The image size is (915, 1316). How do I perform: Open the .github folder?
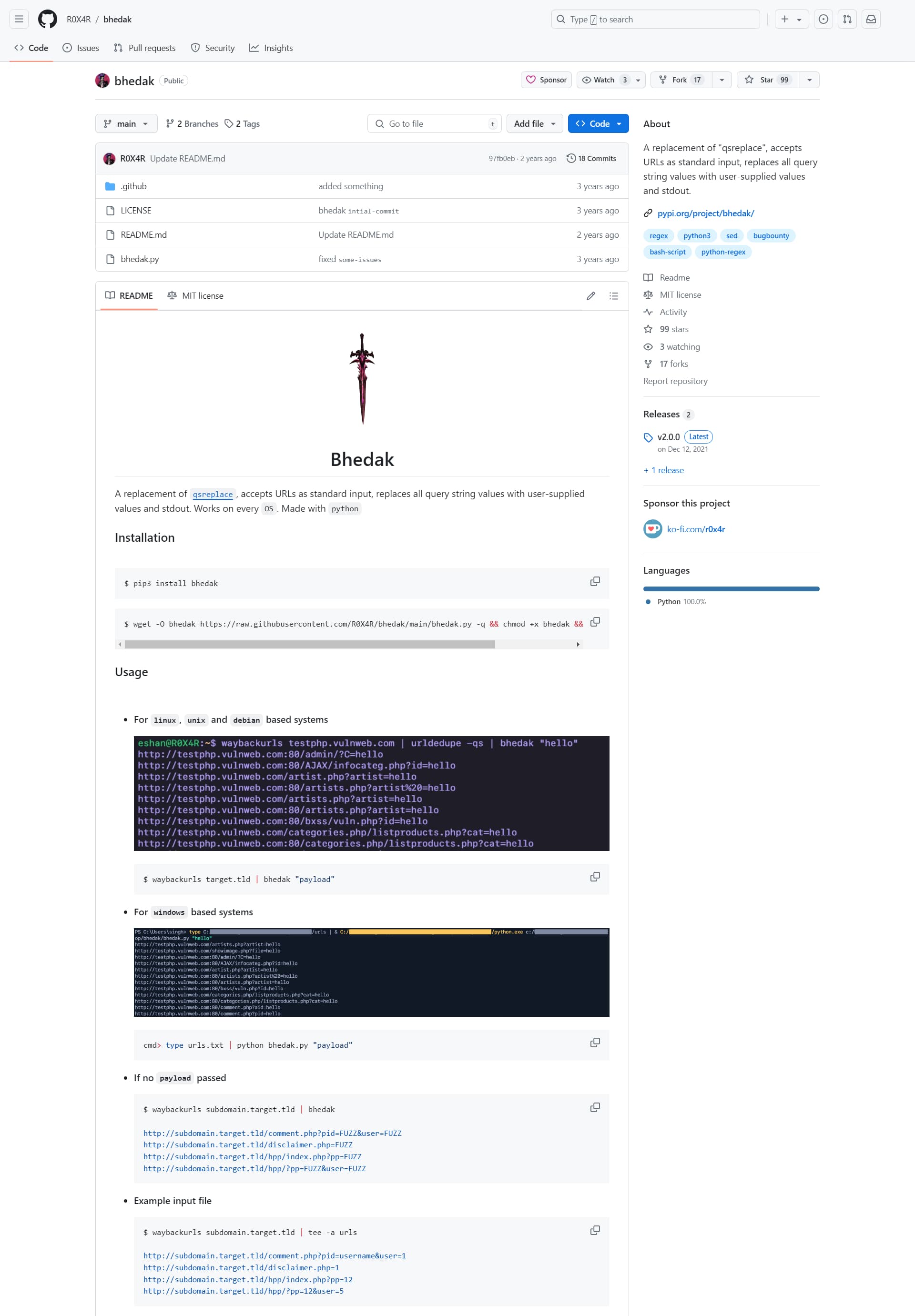133,186
